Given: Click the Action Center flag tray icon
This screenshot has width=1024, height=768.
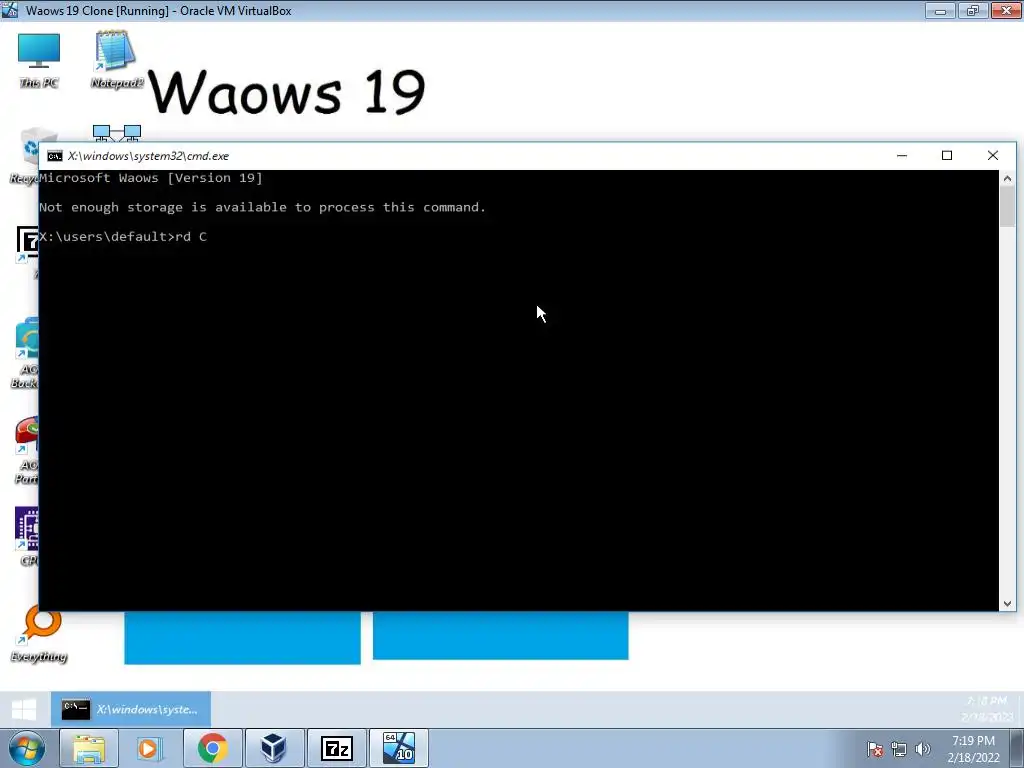Looking at the screenshot, I should [875, 749].
